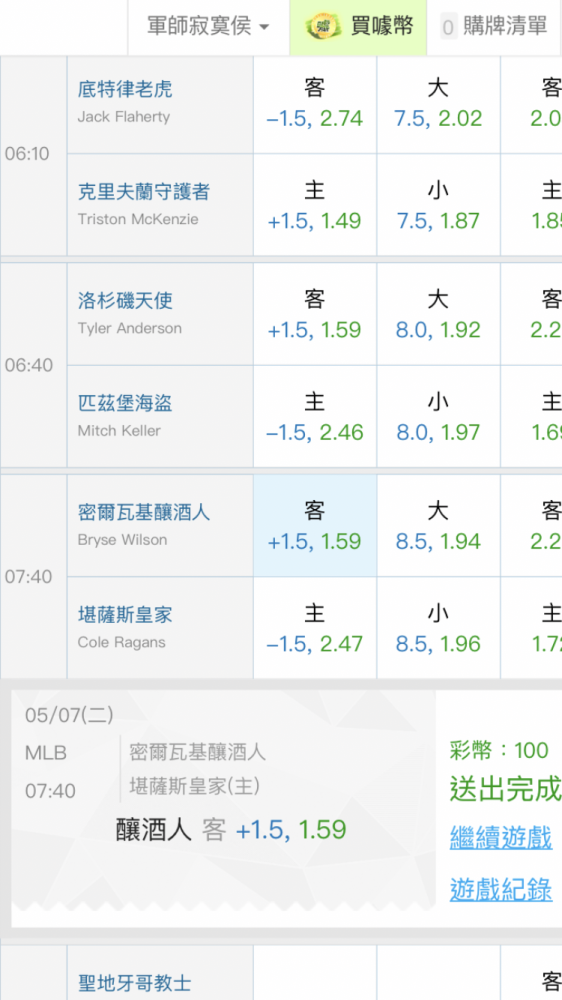Select 底特律老虎 客 -1.5, 2.74 odds
The height and width of the screenshot is (1000, 562).
(314, 105)
